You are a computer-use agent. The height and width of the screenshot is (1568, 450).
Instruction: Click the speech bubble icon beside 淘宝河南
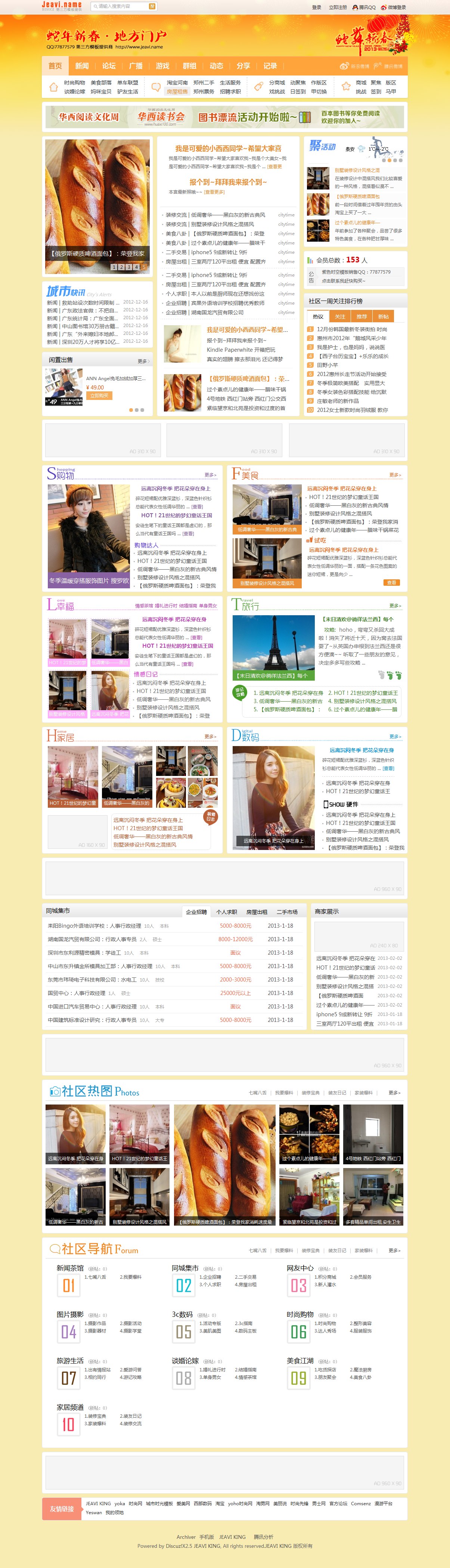[x=156, y=86]
